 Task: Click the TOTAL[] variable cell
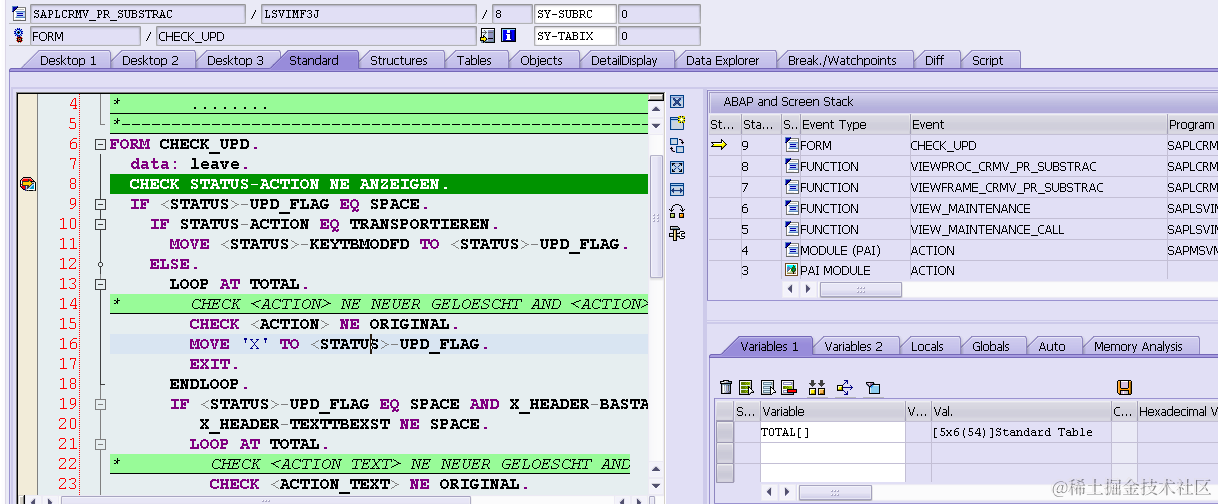[832, 432]
